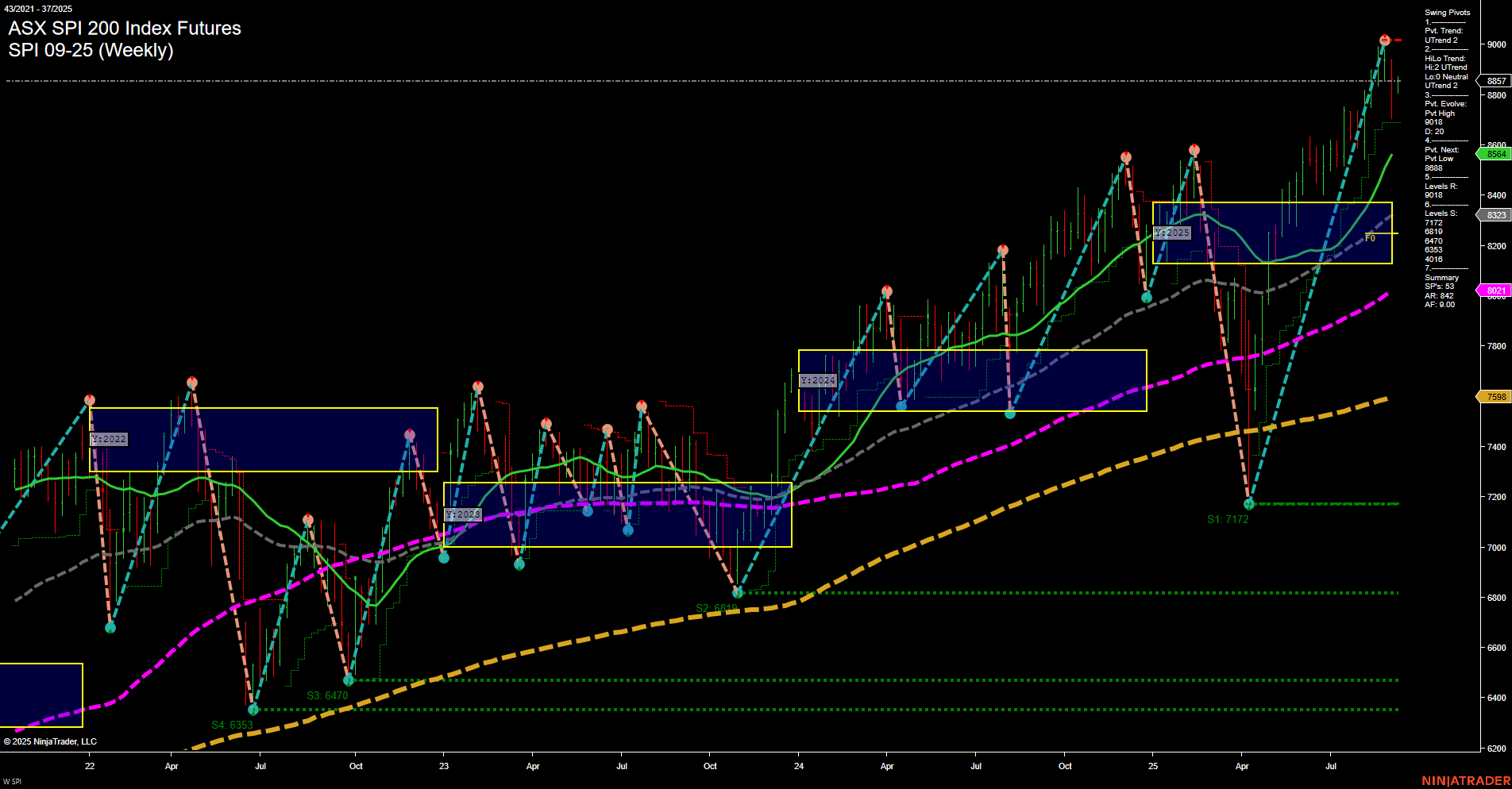Image resolution: width=1512 pixels, height=789 pixels.
Task: Select the teal pivot dot above S2: 6819
Action: coord(738,591)
